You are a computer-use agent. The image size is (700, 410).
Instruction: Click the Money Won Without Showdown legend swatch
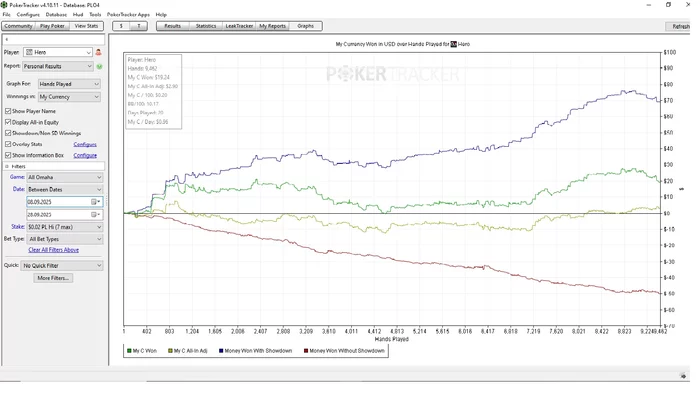[306, 351]
